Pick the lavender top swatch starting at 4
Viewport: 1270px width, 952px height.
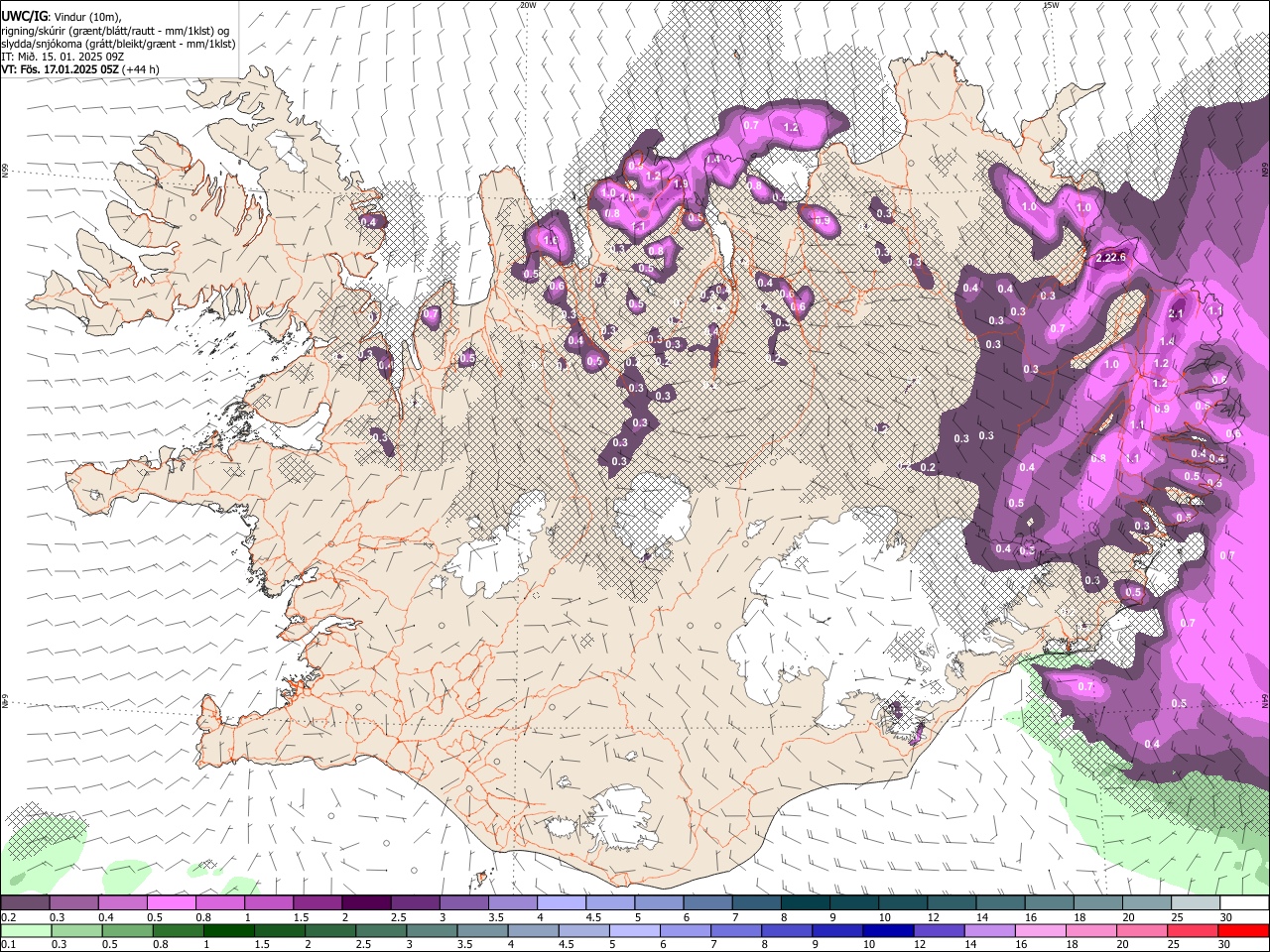[x=561, y=903]
